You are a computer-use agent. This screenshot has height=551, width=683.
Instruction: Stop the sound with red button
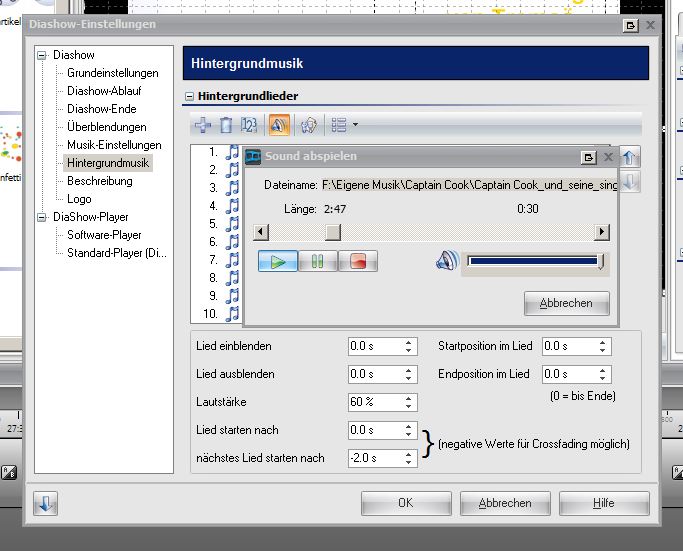[357, 261]
